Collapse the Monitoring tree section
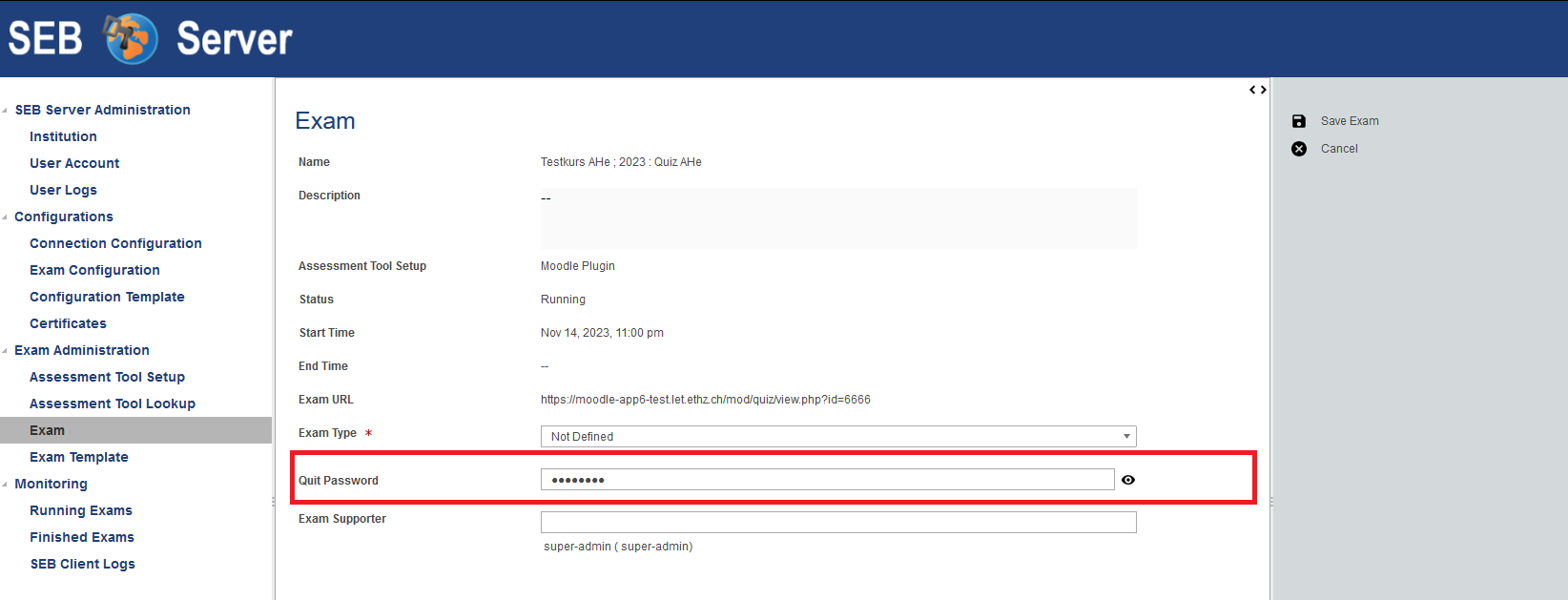 click(6, 485)
